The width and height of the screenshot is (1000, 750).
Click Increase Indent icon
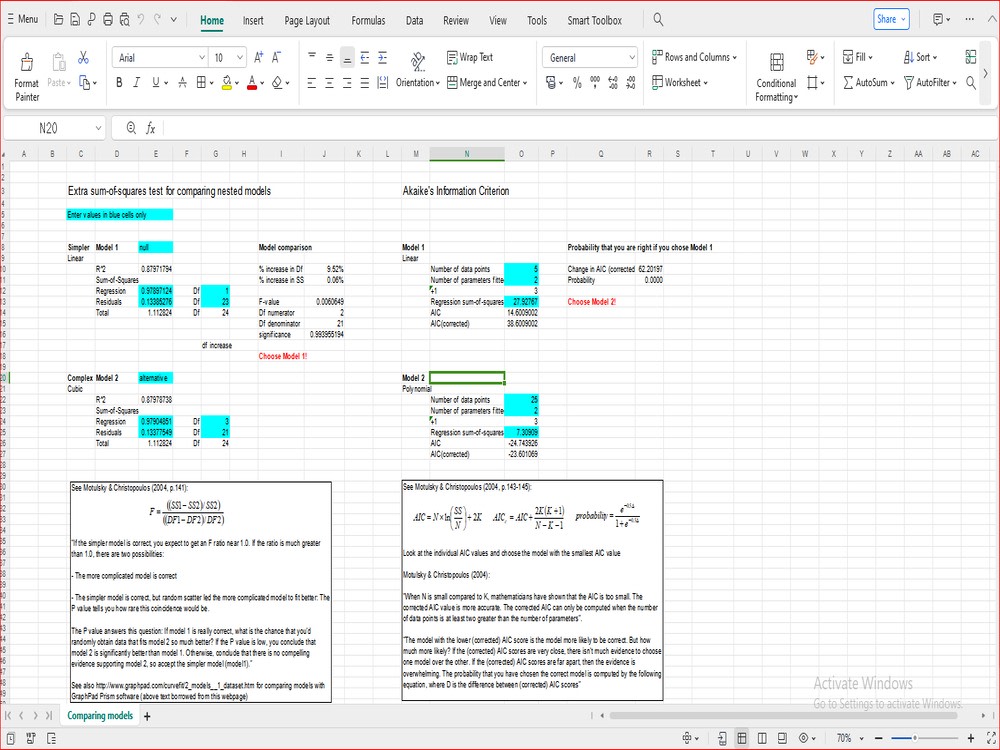tap(383, 57)
